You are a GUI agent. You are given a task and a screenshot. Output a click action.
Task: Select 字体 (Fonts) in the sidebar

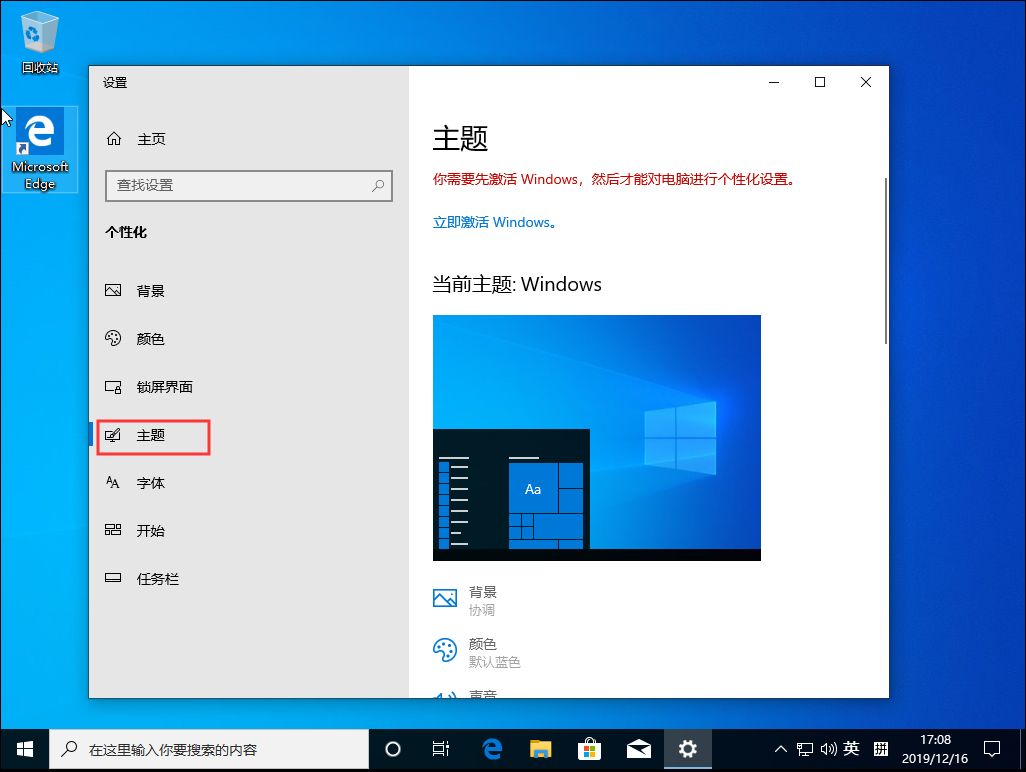[149, 482]
